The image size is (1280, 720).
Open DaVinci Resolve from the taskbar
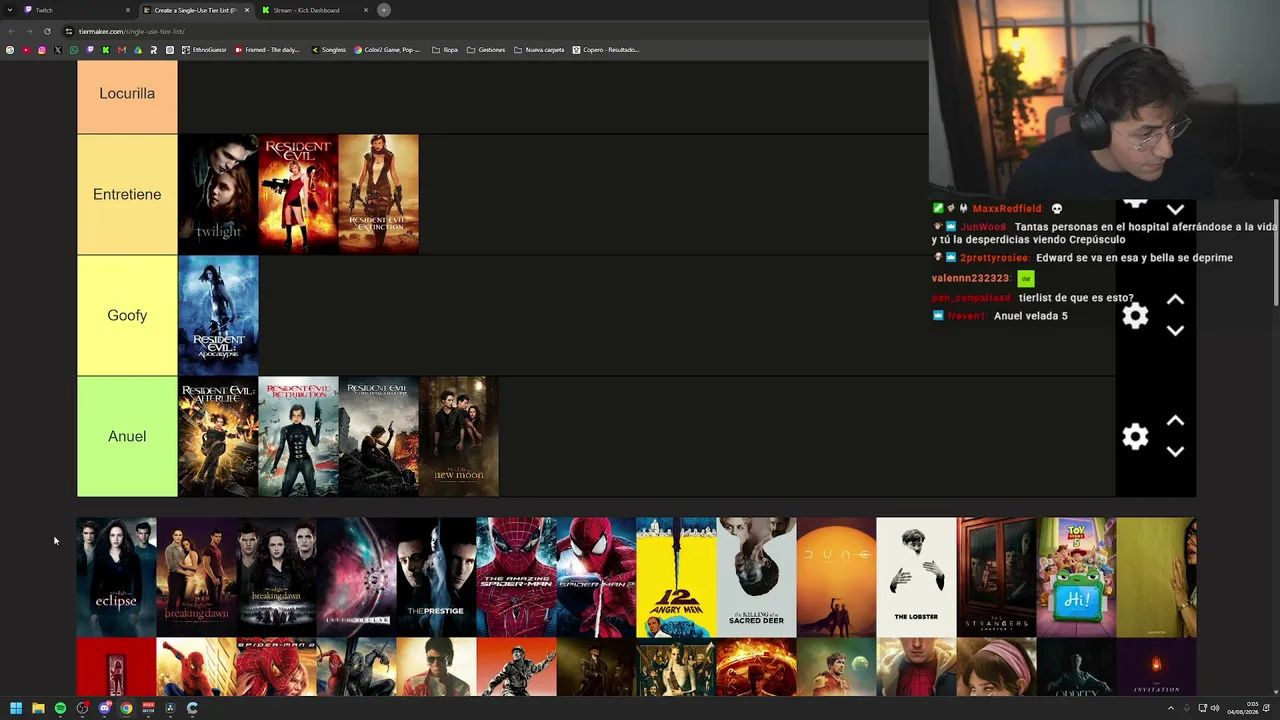[170, 708]
